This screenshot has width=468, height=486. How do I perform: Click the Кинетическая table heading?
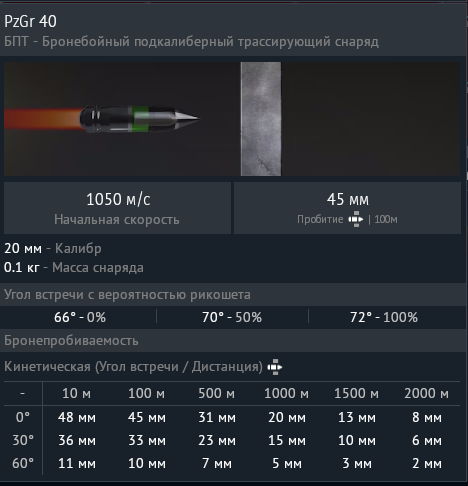[133, 367]
